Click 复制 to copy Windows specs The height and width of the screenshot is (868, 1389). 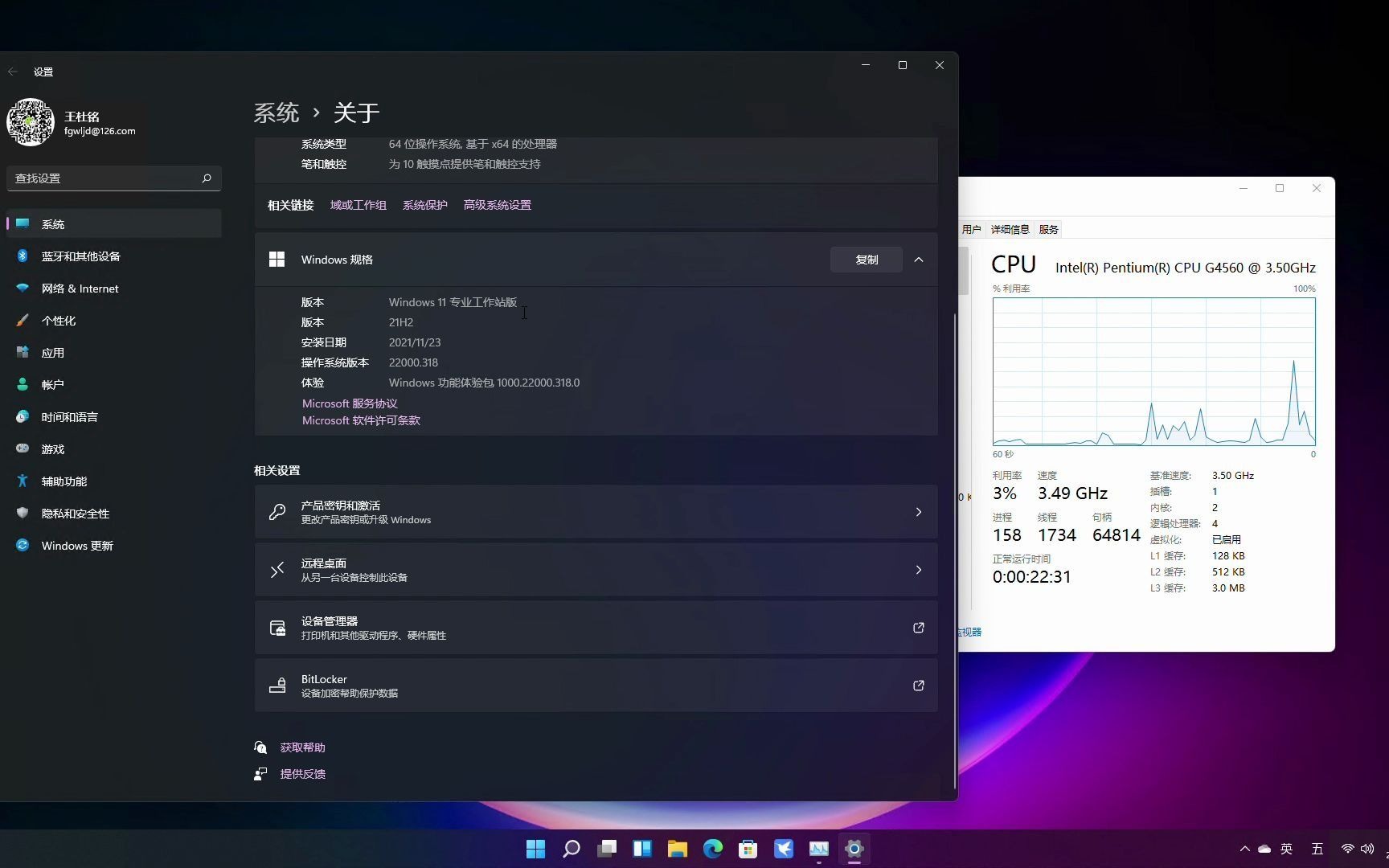tap(867, 259)
